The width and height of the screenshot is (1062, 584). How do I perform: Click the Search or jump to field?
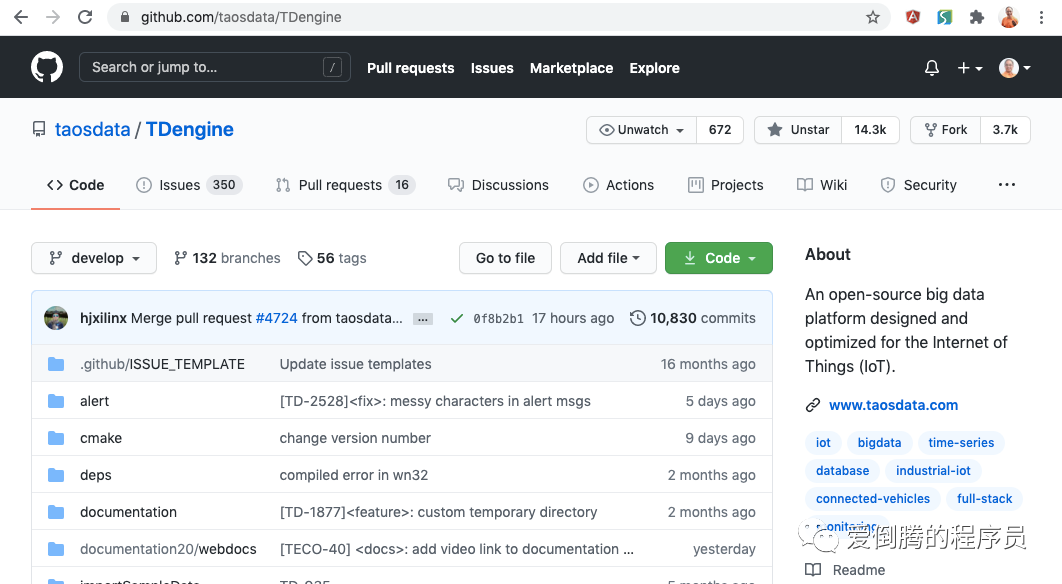215,67
